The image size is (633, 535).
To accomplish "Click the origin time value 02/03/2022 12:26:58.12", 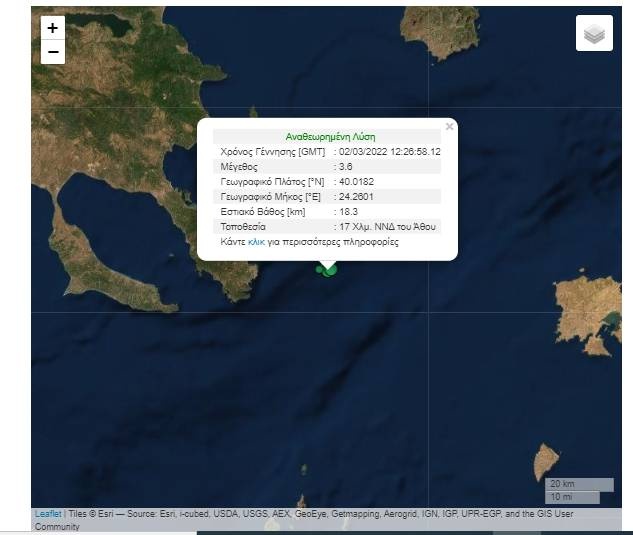I will (x=389, y=151).
